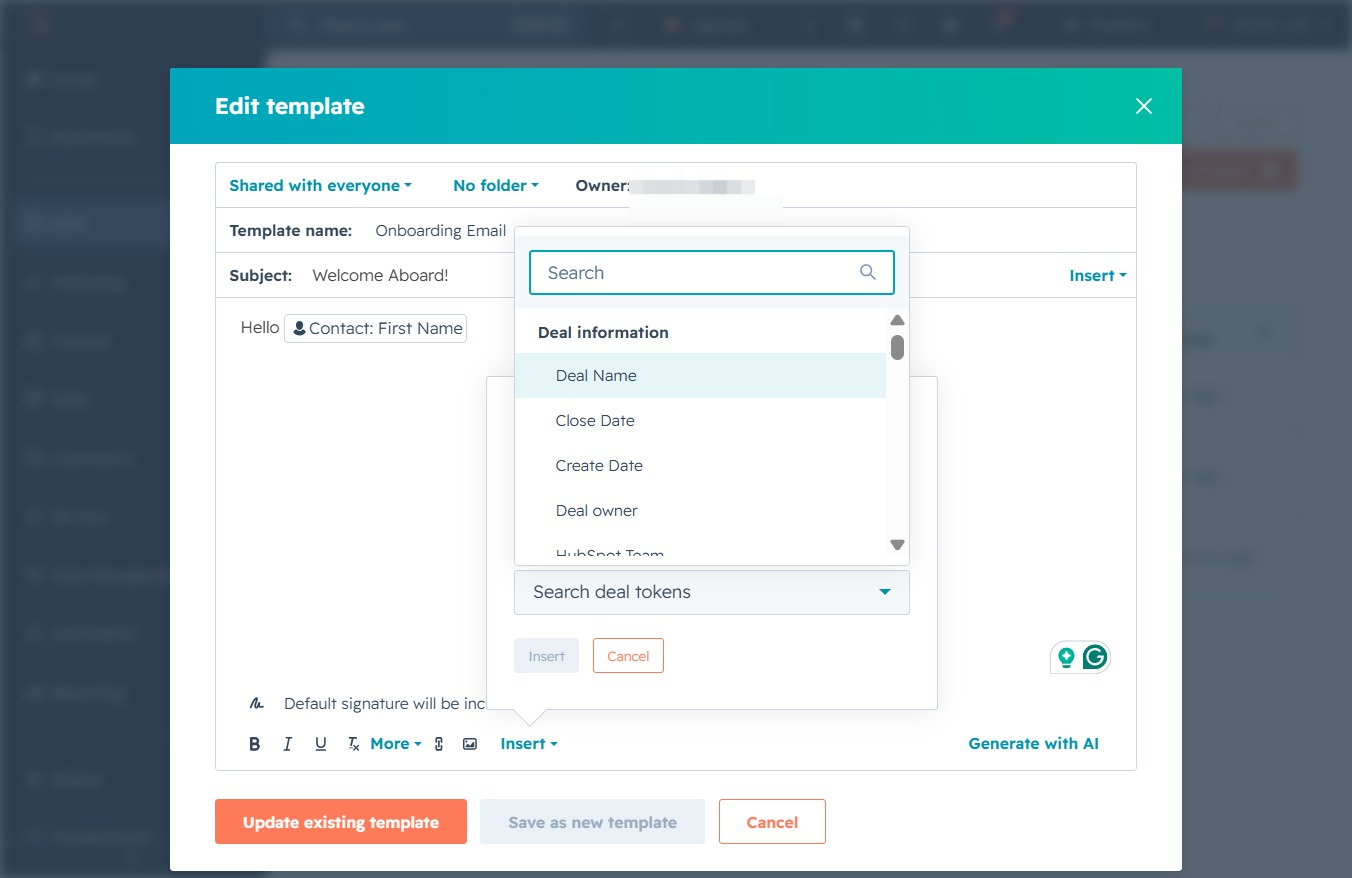Click the token Search input field
1352x878 pixels.
[x=712, y=272]
